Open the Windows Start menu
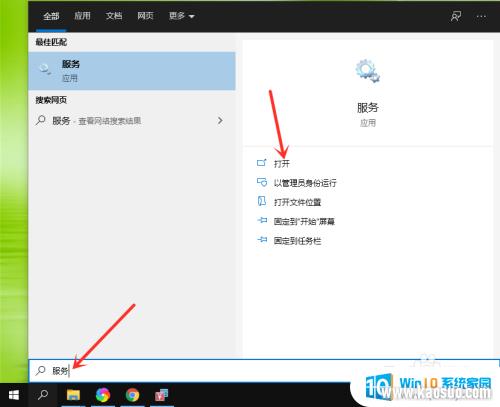The height and width of the screenshot is (407, 500). click(x=14, y=395)
